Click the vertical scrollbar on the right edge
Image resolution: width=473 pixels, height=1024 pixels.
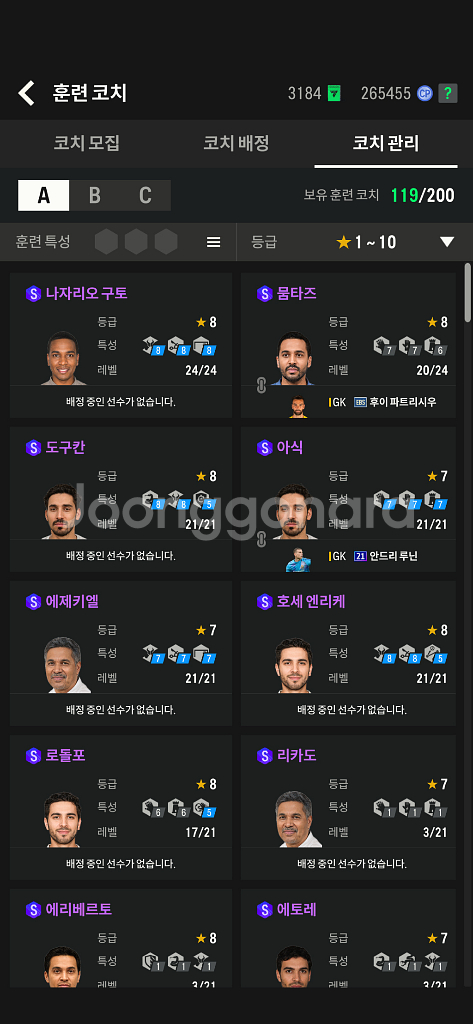click(468, 292)
